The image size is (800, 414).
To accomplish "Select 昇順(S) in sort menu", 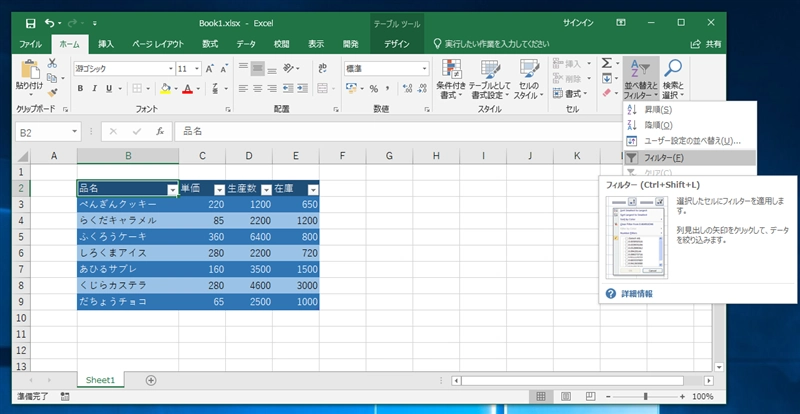I will [x=689, y=110].
